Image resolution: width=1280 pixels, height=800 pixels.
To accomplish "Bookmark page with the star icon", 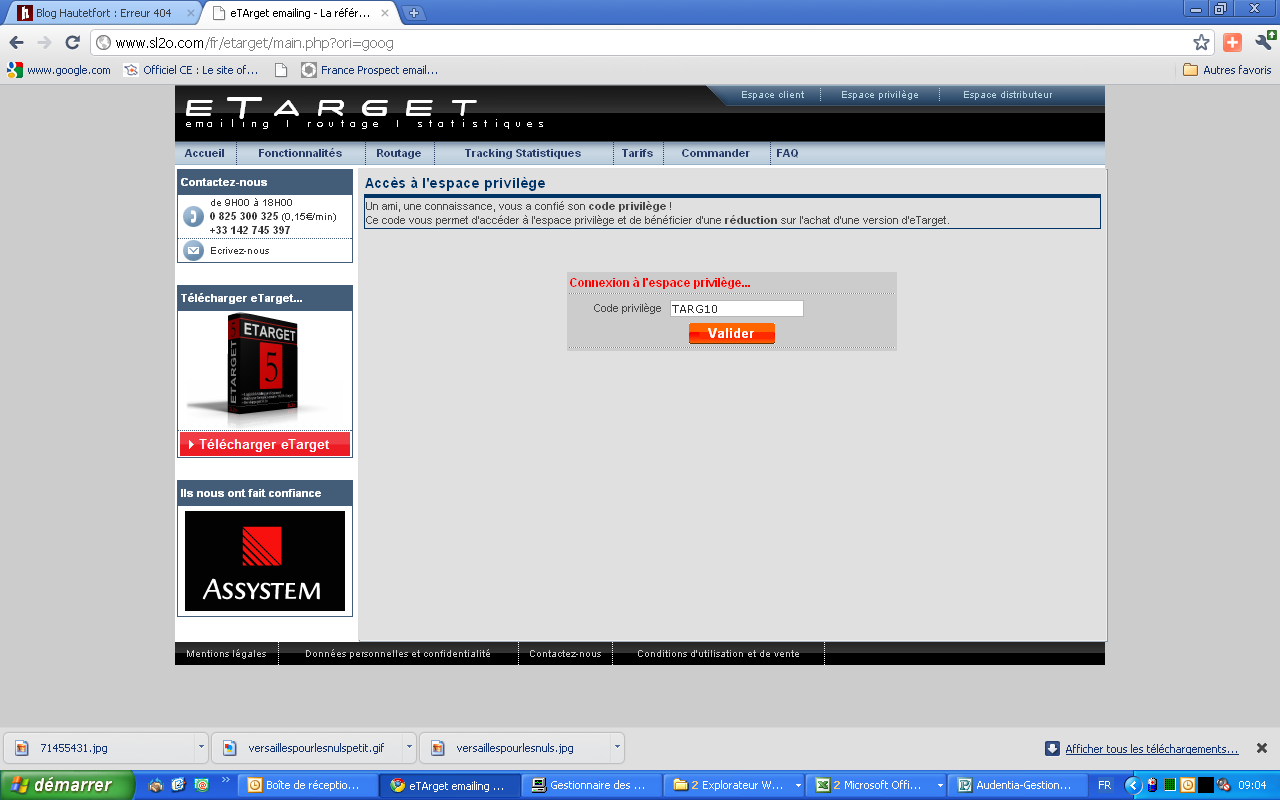I will click(1201, 42).
